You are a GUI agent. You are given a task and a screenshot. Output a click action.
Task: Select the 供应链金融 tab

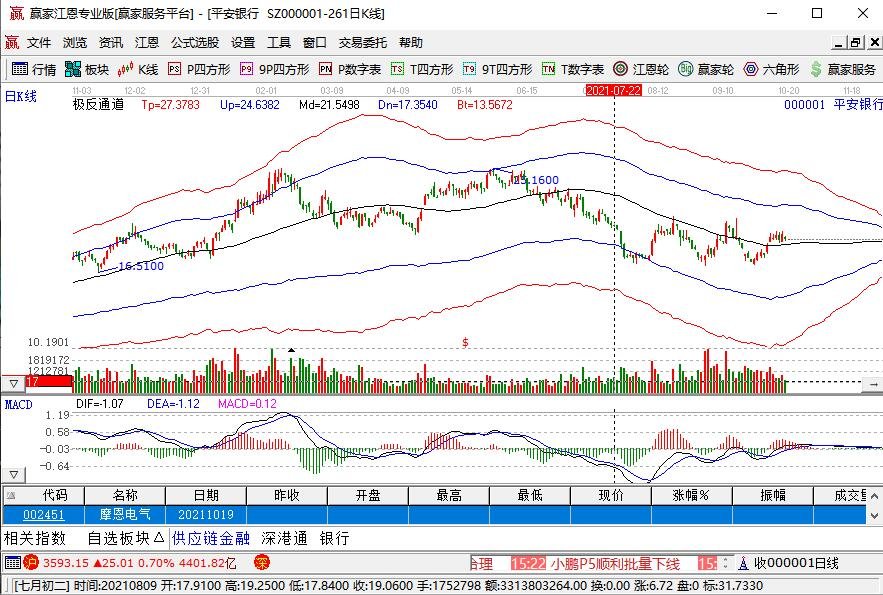click(x=211, y=538)
